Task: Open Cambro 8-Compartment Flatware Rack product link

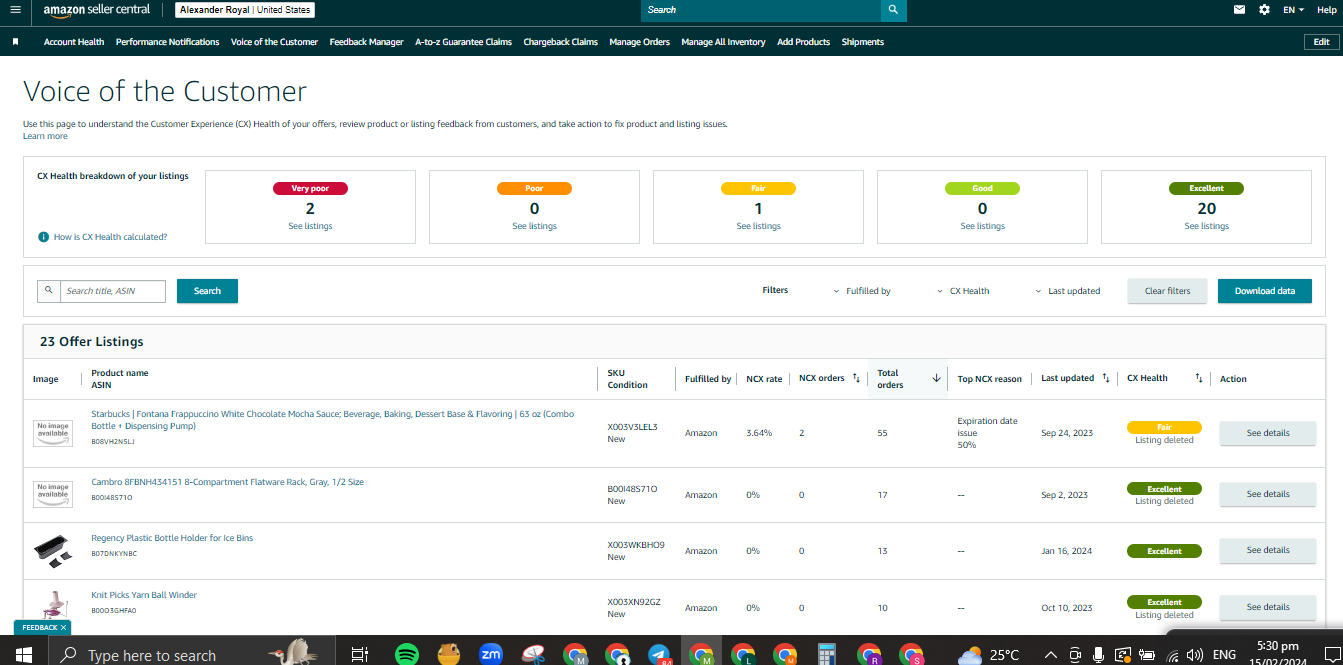Action: tap(227, 482)
